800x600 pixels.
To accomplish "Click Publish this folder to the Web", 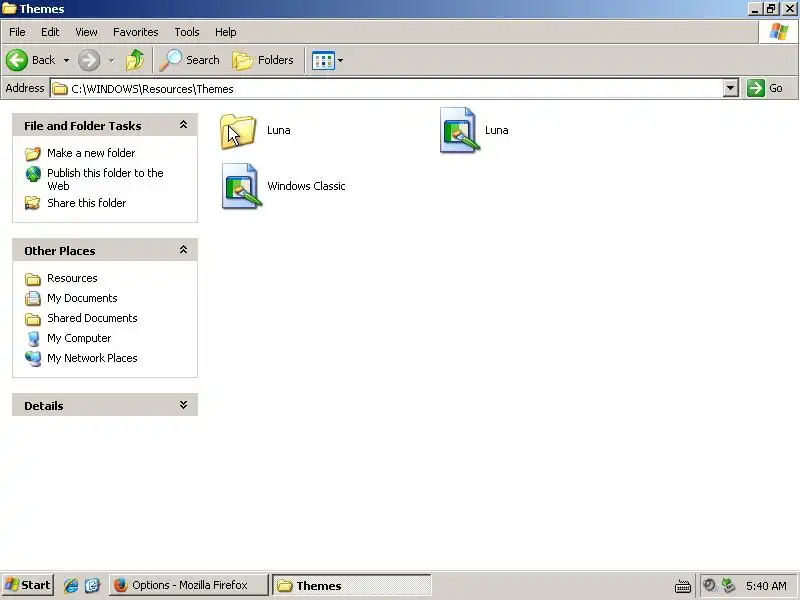I will tap(105, 179).
